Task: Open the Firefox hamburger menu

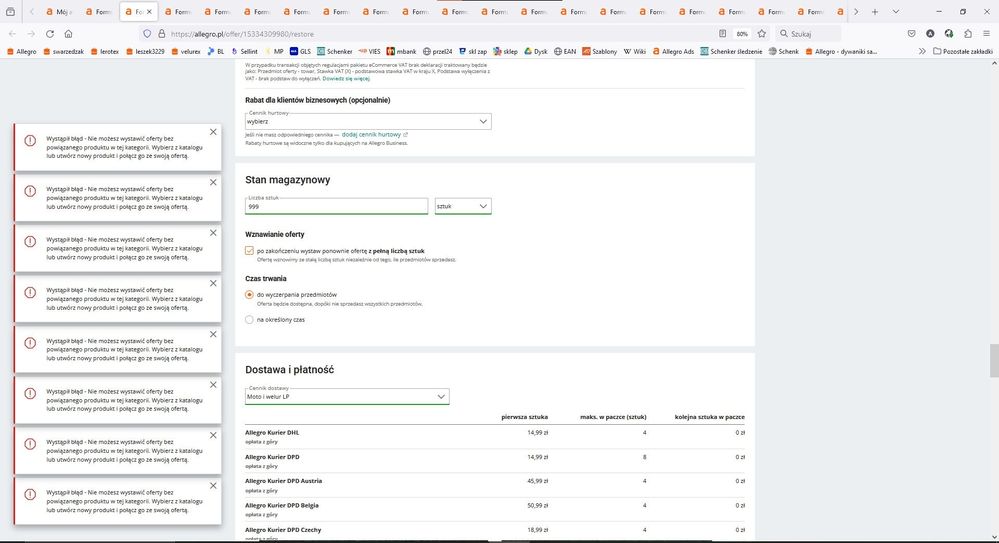Action: 987,33
